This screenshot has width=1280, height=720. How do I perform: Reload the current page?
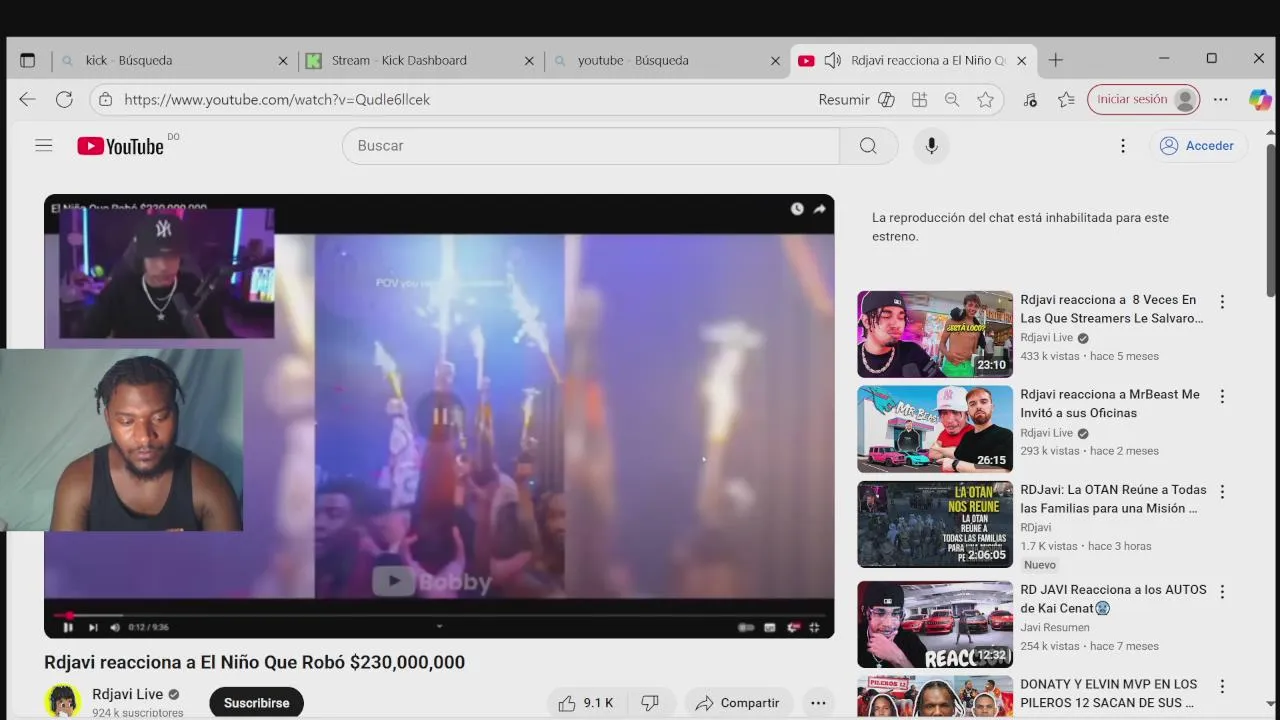[x=64, y=99]
